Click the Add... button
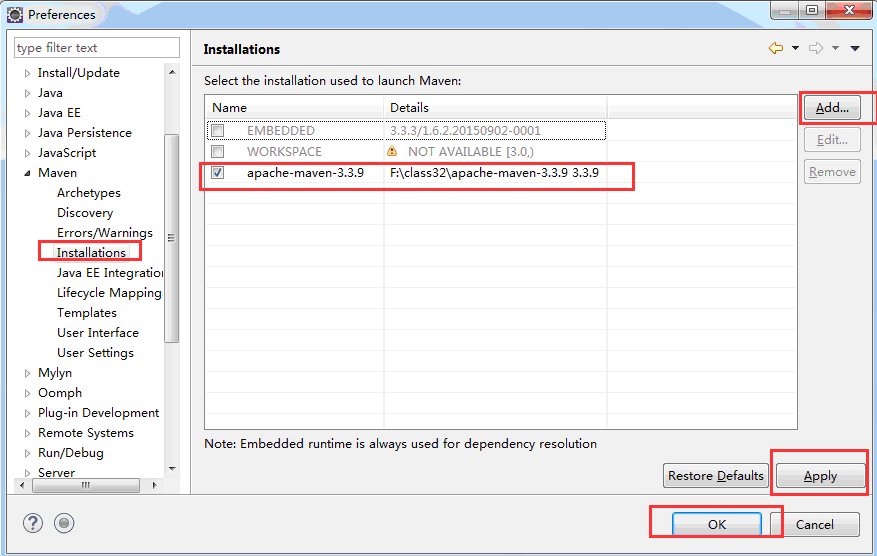The width and height of the screenshot is (877, 556). click(x=832, y=107)
